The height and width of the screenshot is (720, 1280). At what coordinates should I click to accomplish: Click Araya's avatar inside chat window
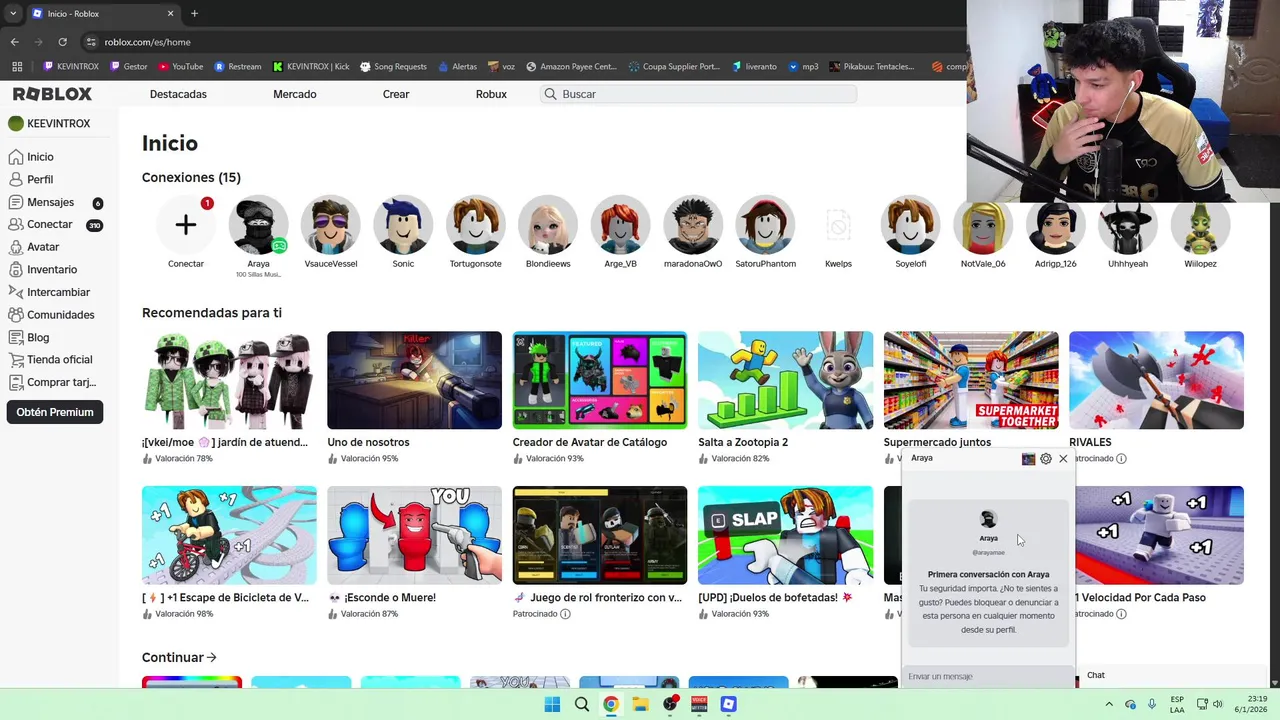988,519
